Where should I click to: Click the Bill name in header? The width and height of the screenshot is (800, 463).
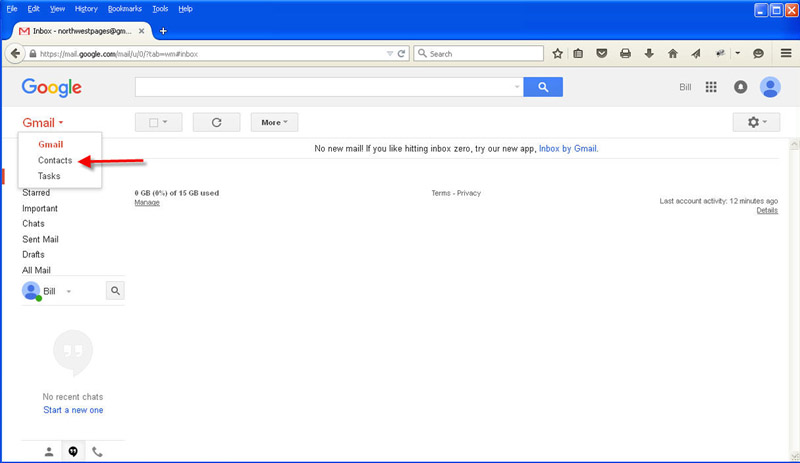685,87
